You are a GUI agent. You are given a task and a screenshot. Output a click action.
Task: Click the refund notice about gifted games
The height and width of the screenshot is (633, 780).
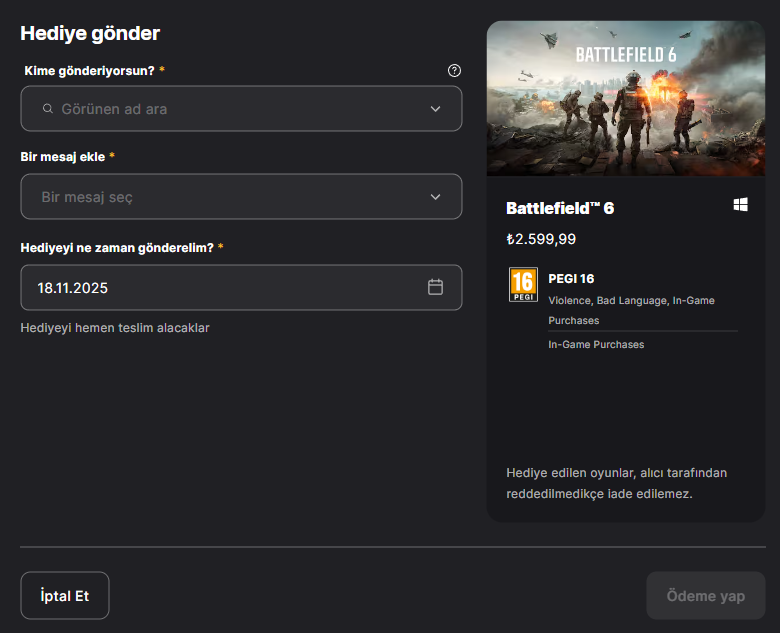tap(616, 483)
